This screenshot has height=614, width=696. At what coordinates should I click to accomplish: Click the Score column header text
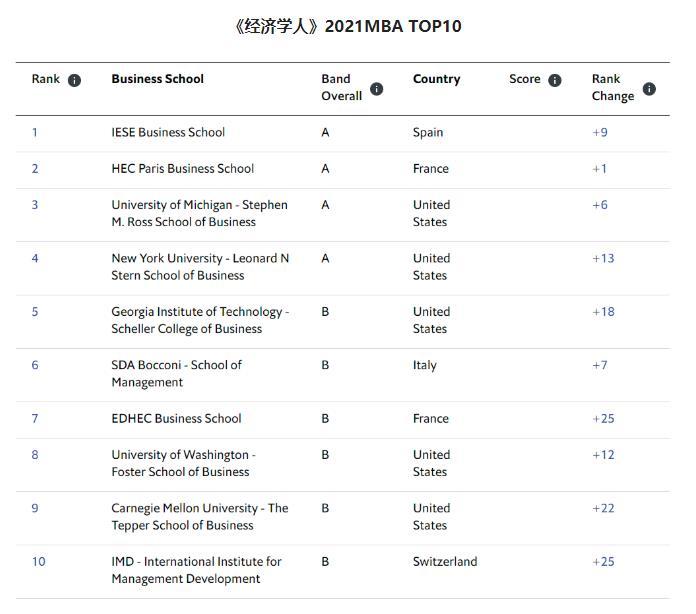(525, 79)
